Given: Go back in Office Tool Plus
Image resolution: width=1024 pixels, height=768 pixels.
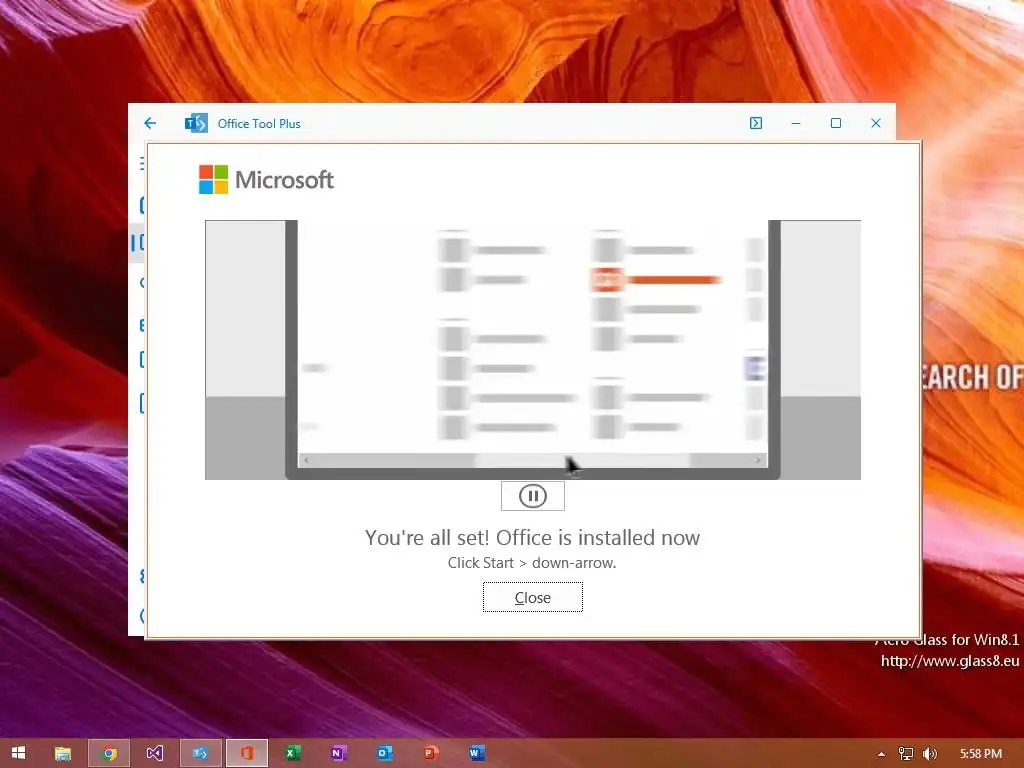Looking at the screenshot, I should click(x=150, y=123).
